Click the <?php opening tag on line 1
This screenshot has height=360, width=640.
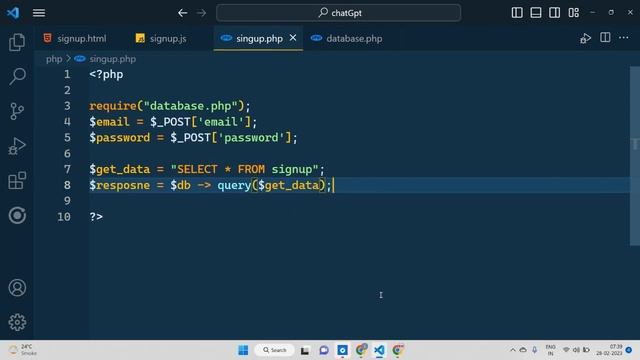106,75
